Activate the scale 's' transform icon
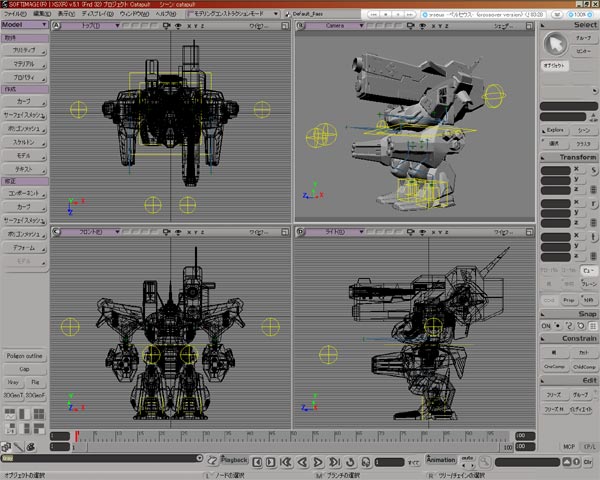 point(593,170)
